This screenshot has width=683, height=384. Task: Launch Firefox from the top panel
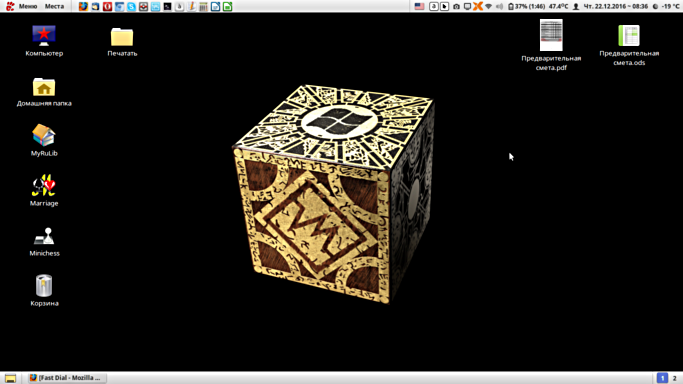click(83, 7)
